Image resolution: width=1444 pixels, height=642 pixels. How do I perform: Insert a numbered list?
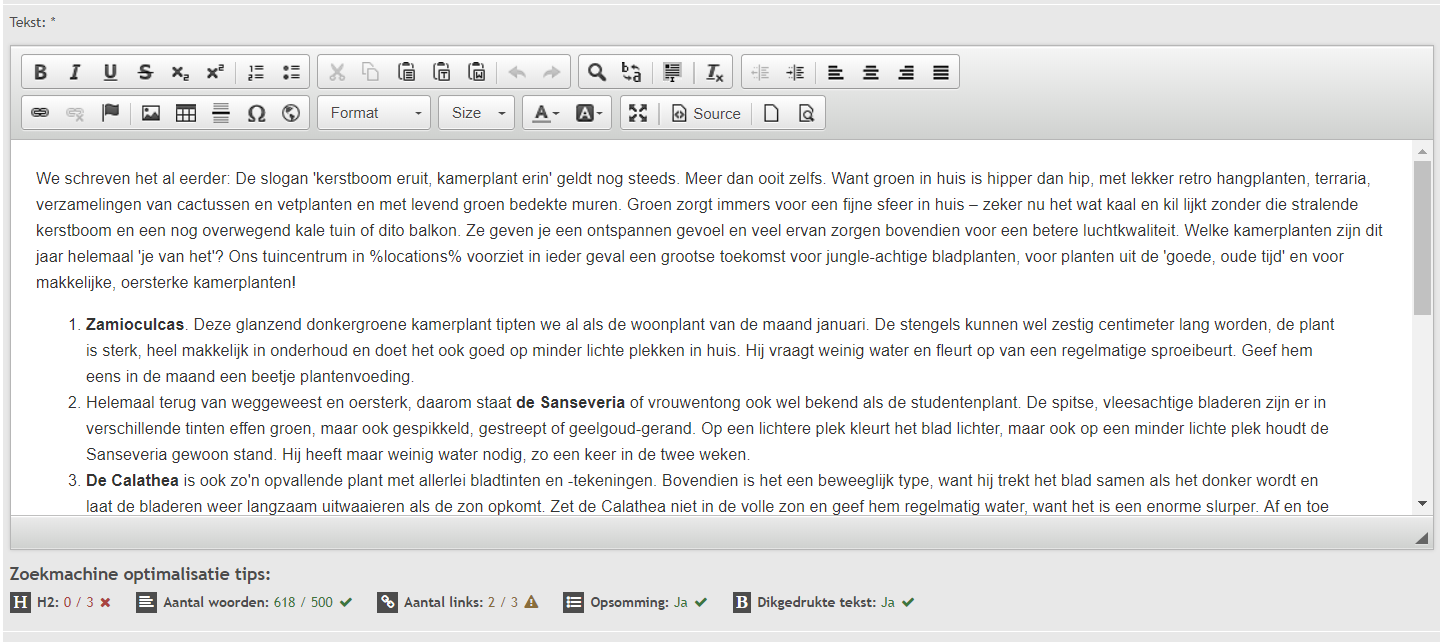256,72
